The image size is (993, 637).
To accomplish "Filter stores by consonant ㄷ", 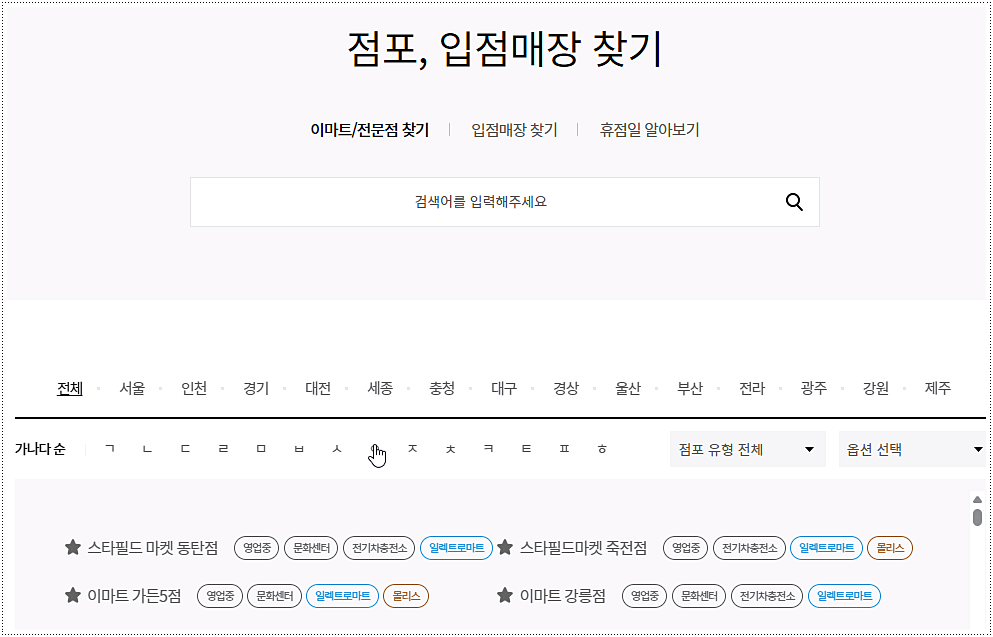I will [x=186, y=449].
